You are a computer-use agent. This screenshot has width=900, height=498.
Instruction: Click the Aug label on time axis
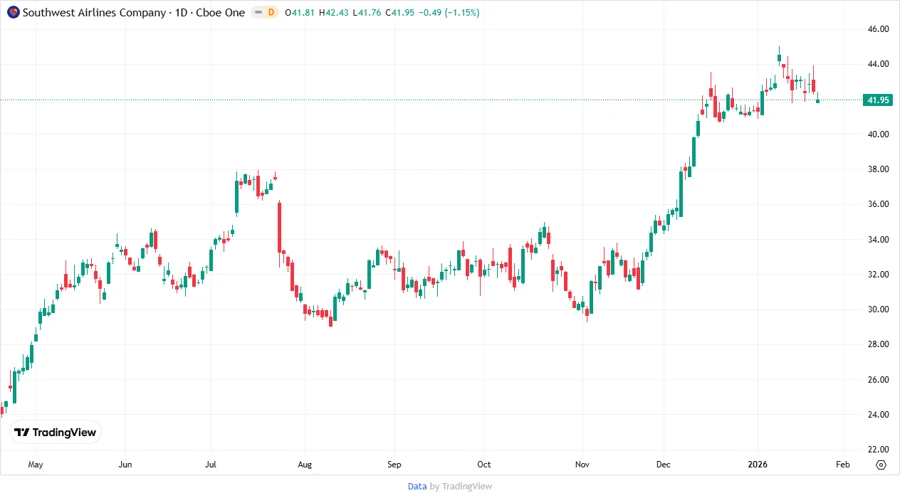click(x=305, y=464)
